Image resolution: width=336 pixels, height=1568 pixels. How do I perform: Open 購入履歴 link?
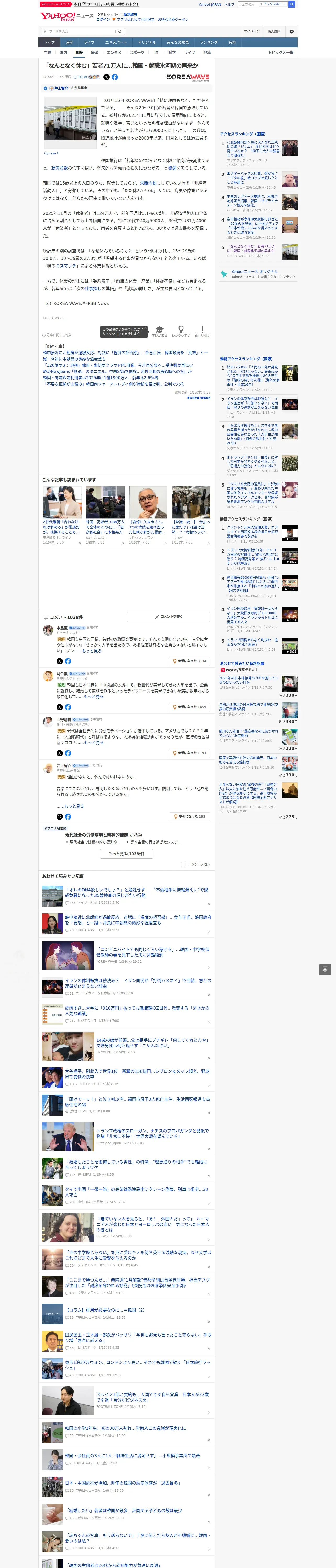(x=274, y=32)
